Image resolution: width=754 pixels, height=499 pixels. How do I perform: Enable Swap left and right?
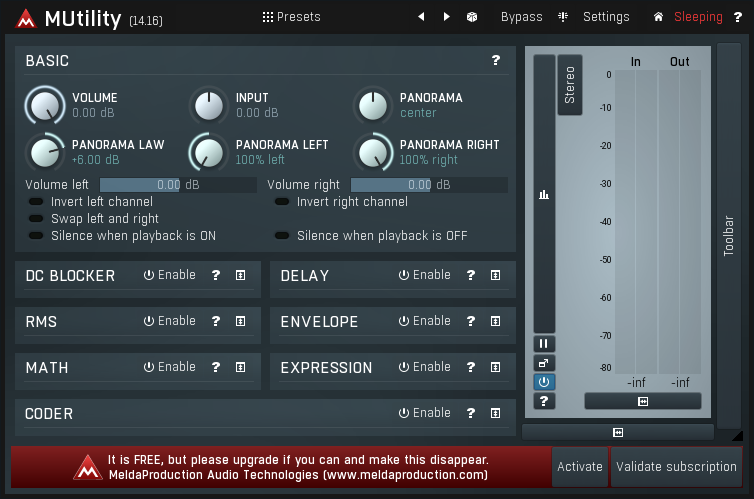(x=37, y=219)
